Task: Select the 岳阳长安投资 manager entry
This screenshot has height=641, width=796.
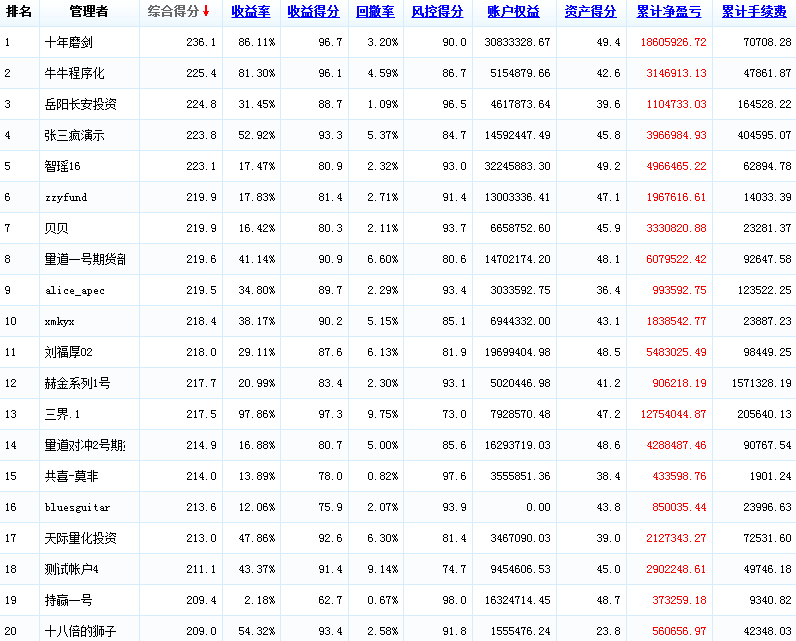Action: click(81, 105)
